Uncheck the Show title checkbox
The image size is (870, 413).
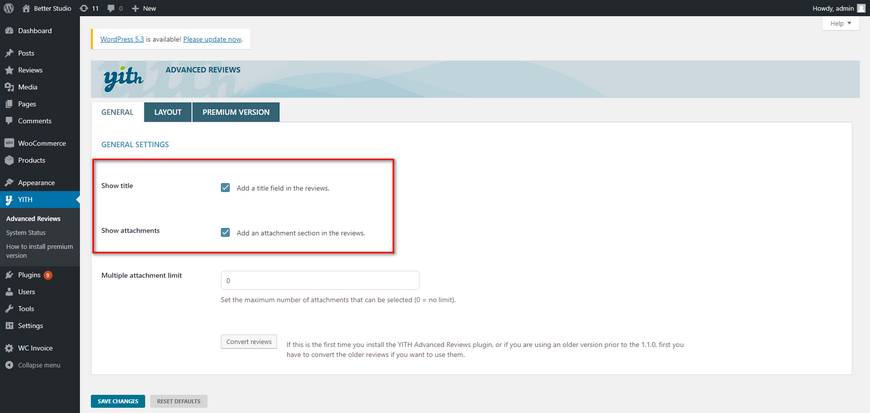click(x=225, y=188)
